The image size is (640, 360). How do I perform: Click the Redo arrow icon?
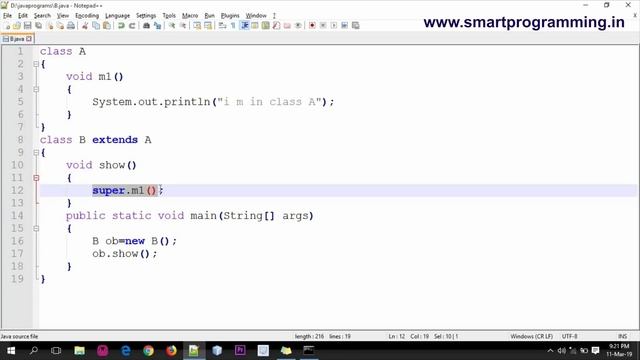[x=132, y=26]
